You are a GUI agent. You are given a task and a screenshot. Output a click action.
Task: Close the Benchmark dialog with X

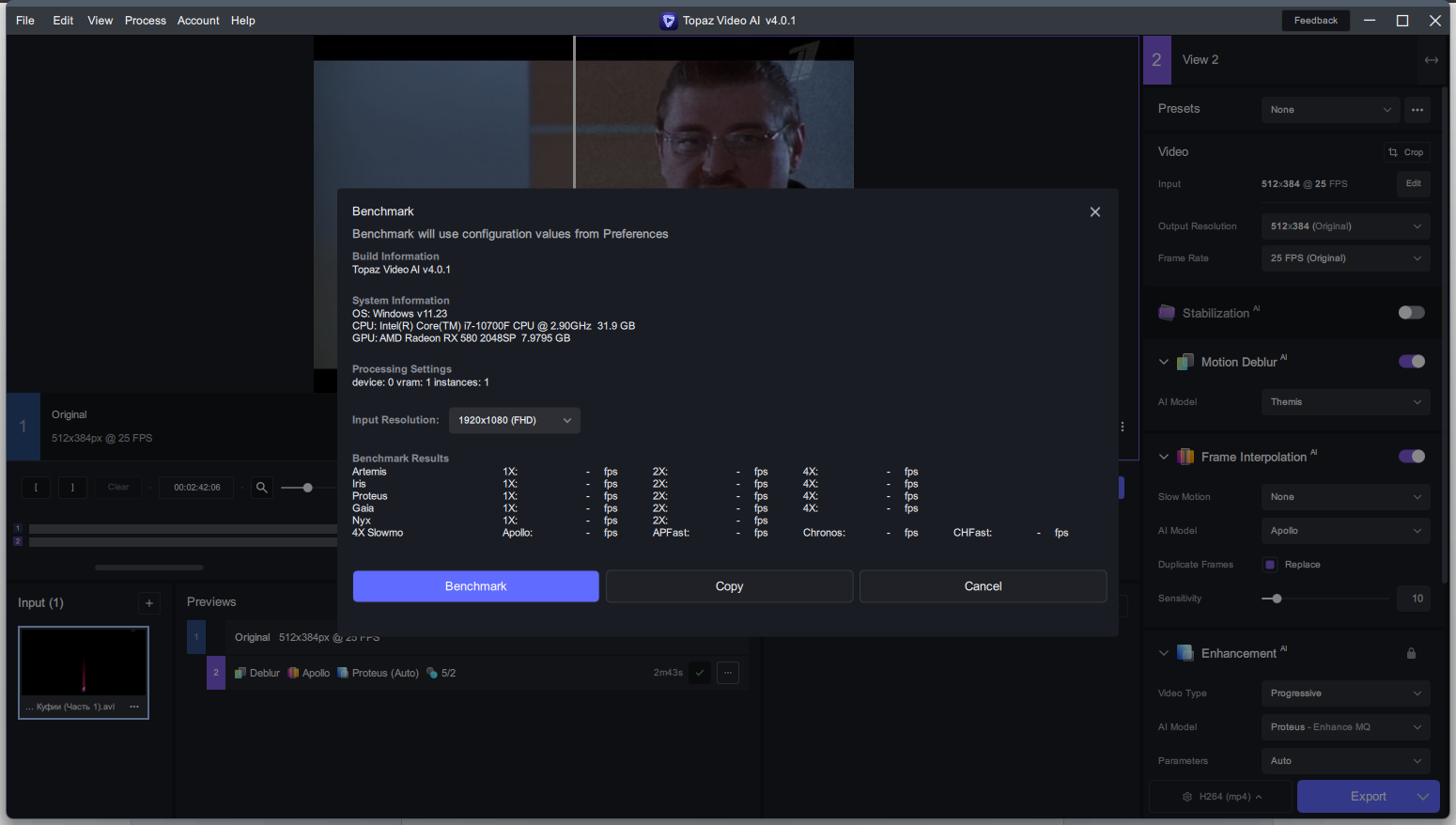tap(1094, 211)
